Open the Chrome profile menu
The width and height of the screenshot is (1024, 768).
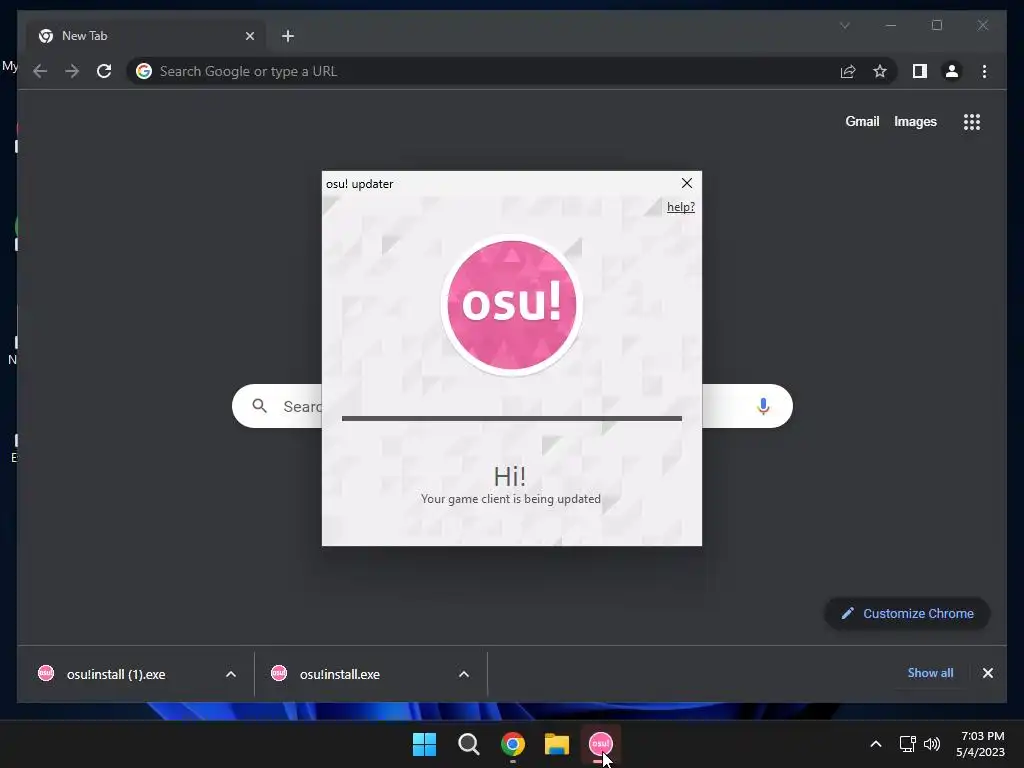(x=952, y=71)
